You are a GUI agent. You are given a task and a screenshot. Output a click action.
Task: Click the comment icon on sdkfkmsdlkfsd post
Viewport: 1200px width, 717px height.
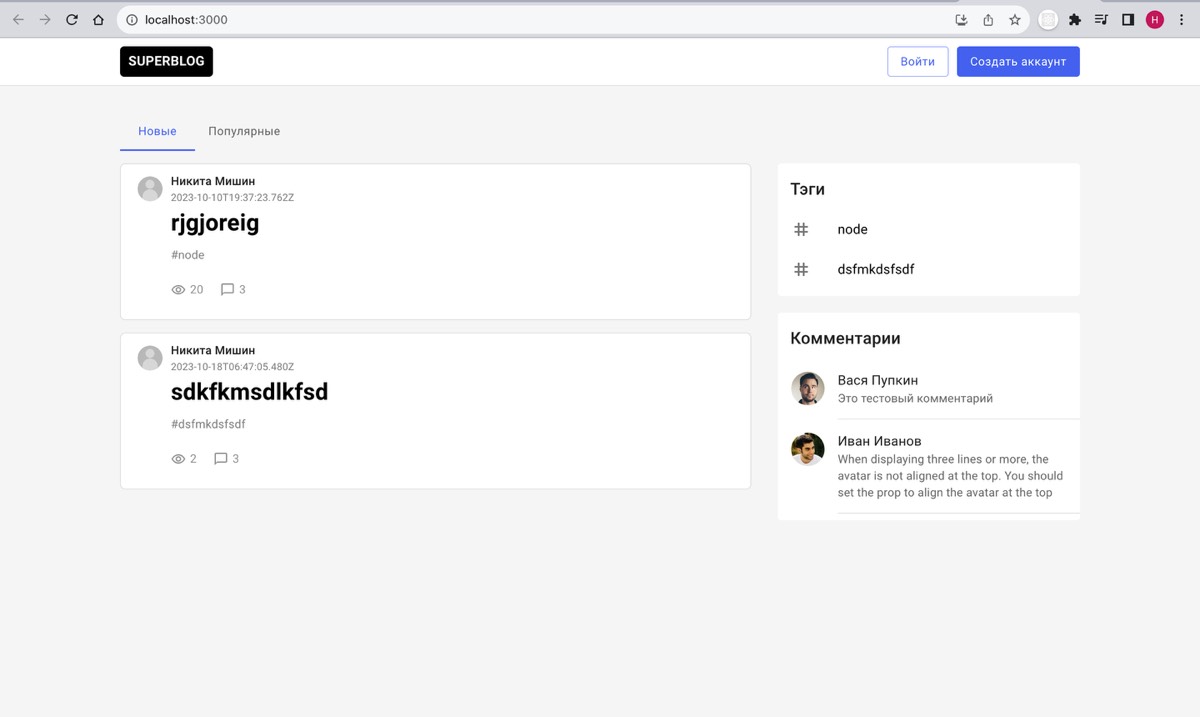[221, 459]
